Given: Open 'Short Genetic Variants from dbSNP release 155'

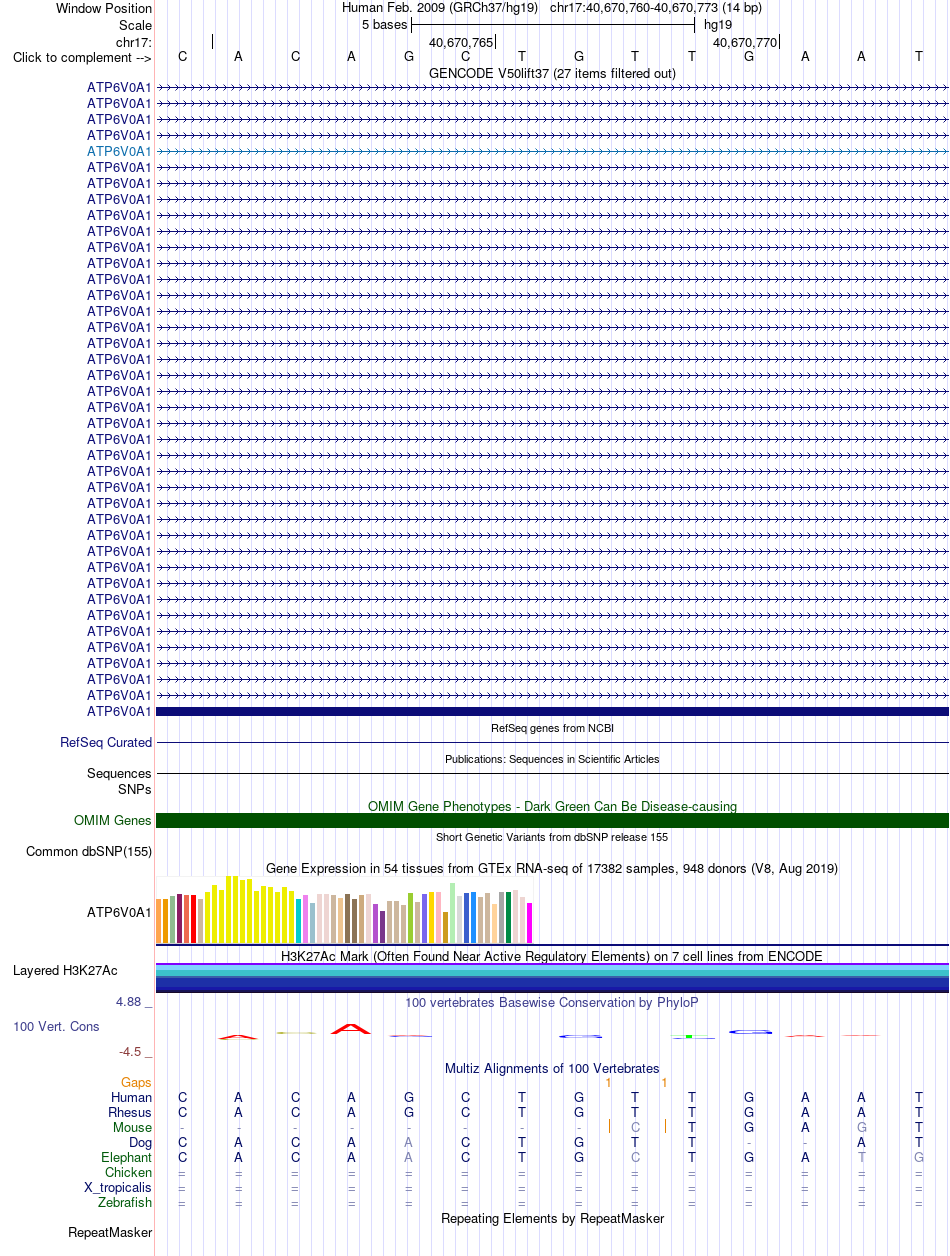Looking at the screenshot, I should (552, 837).
